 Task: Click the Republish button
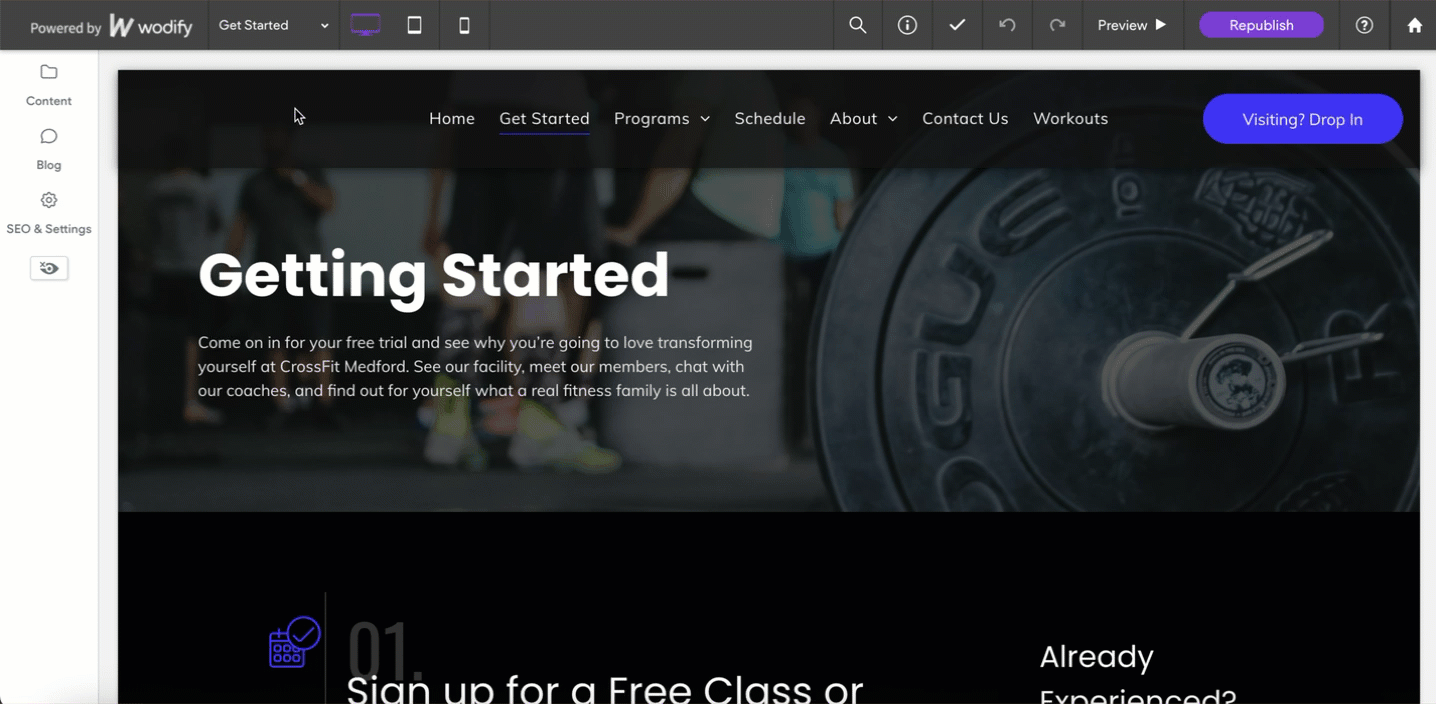coord(1261,25)
